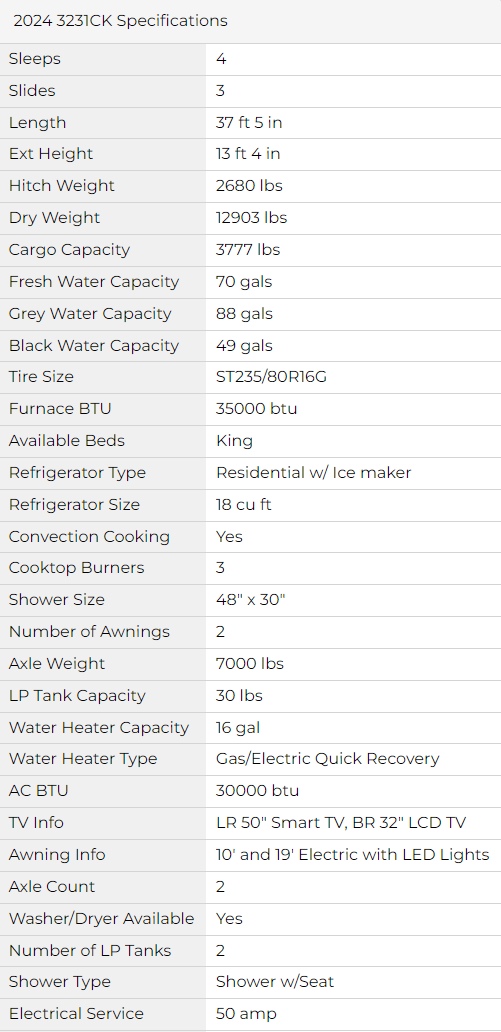Select the Axle Weight value 7000 lbs
Image resolution: width=501 pixels, height=1032 pixels.
click(250, 664)
